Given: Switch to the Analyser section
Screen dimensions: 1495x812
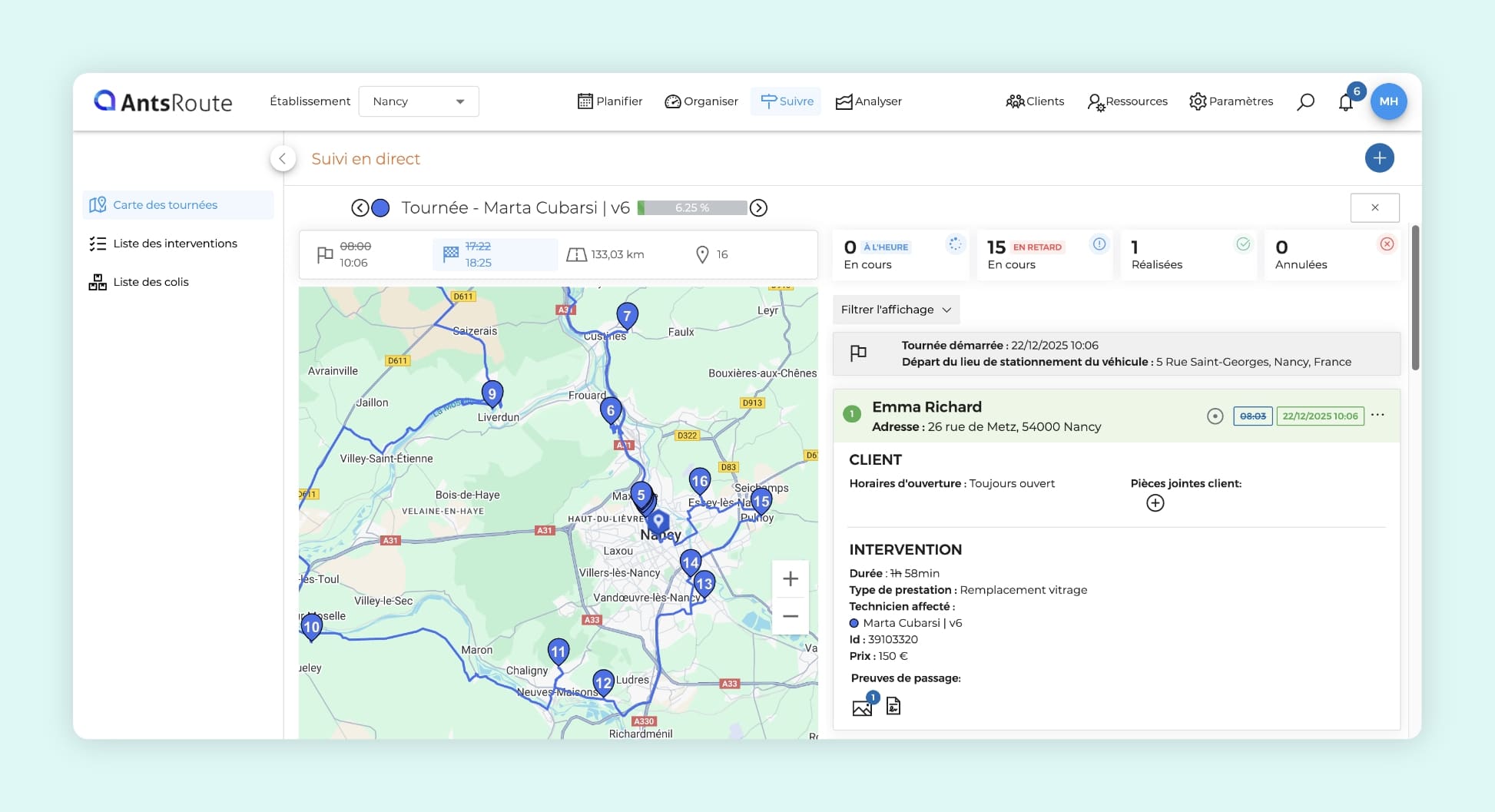Looking at the screenshot, I should point(869,101).
